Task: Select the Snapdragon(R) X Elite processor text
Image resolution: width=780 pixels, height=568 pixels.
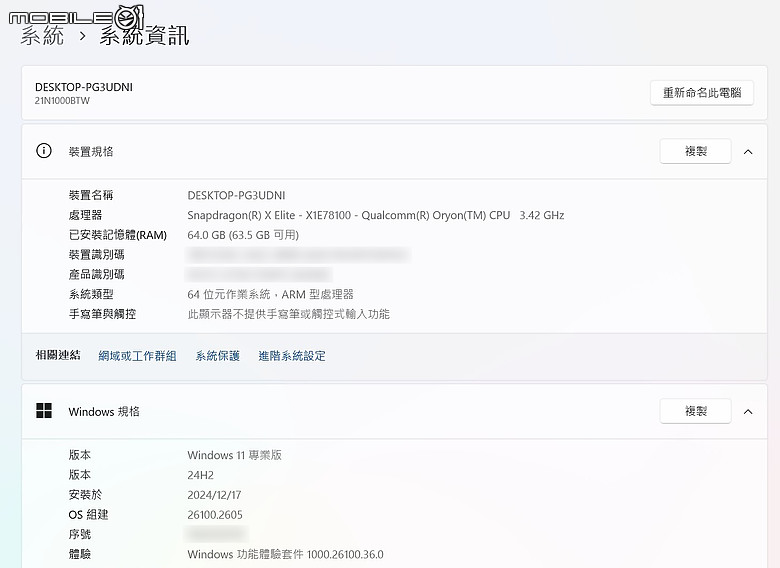Action: tap(376, 215)
